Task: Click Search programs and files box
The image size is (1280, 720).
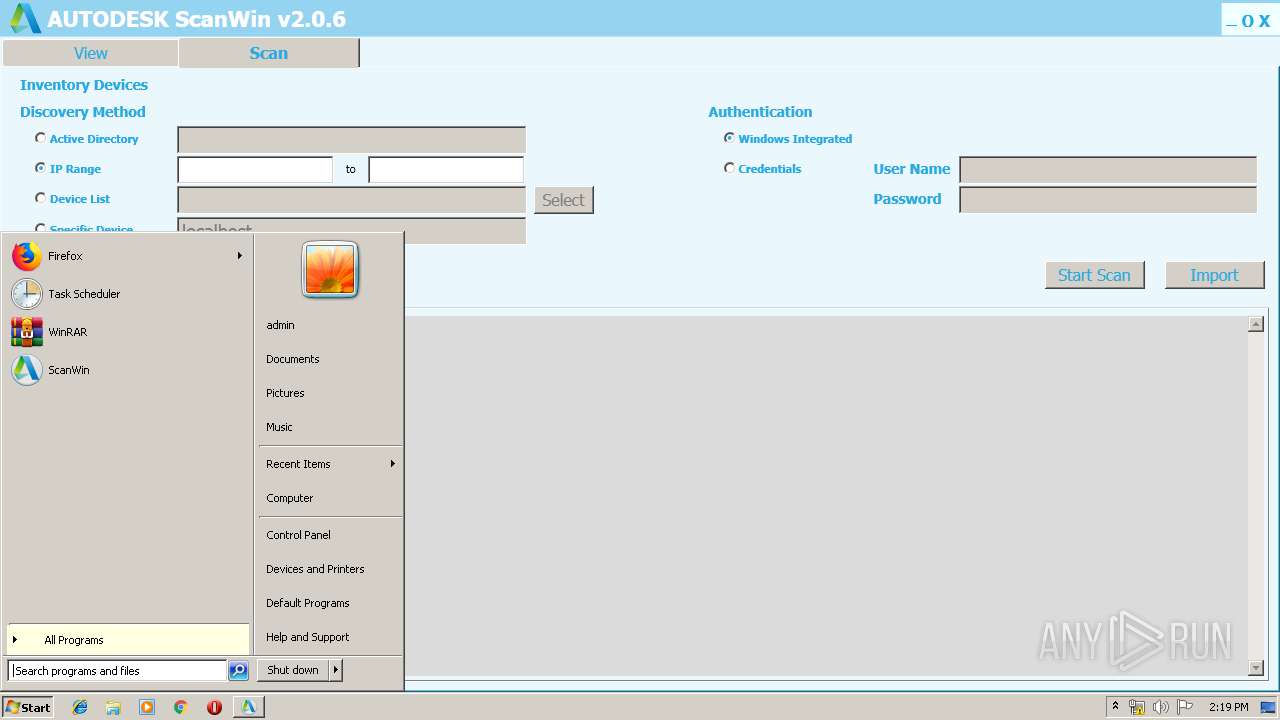Action: coord(117,671)
